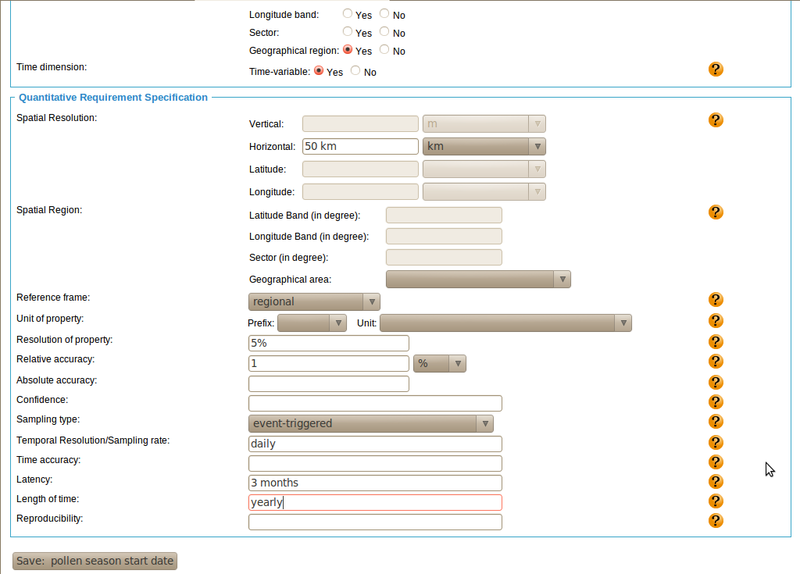Open the Relative accuracy percent unit dropdown
This screenshot has width=800, height=574.
[x=440, y=363]
